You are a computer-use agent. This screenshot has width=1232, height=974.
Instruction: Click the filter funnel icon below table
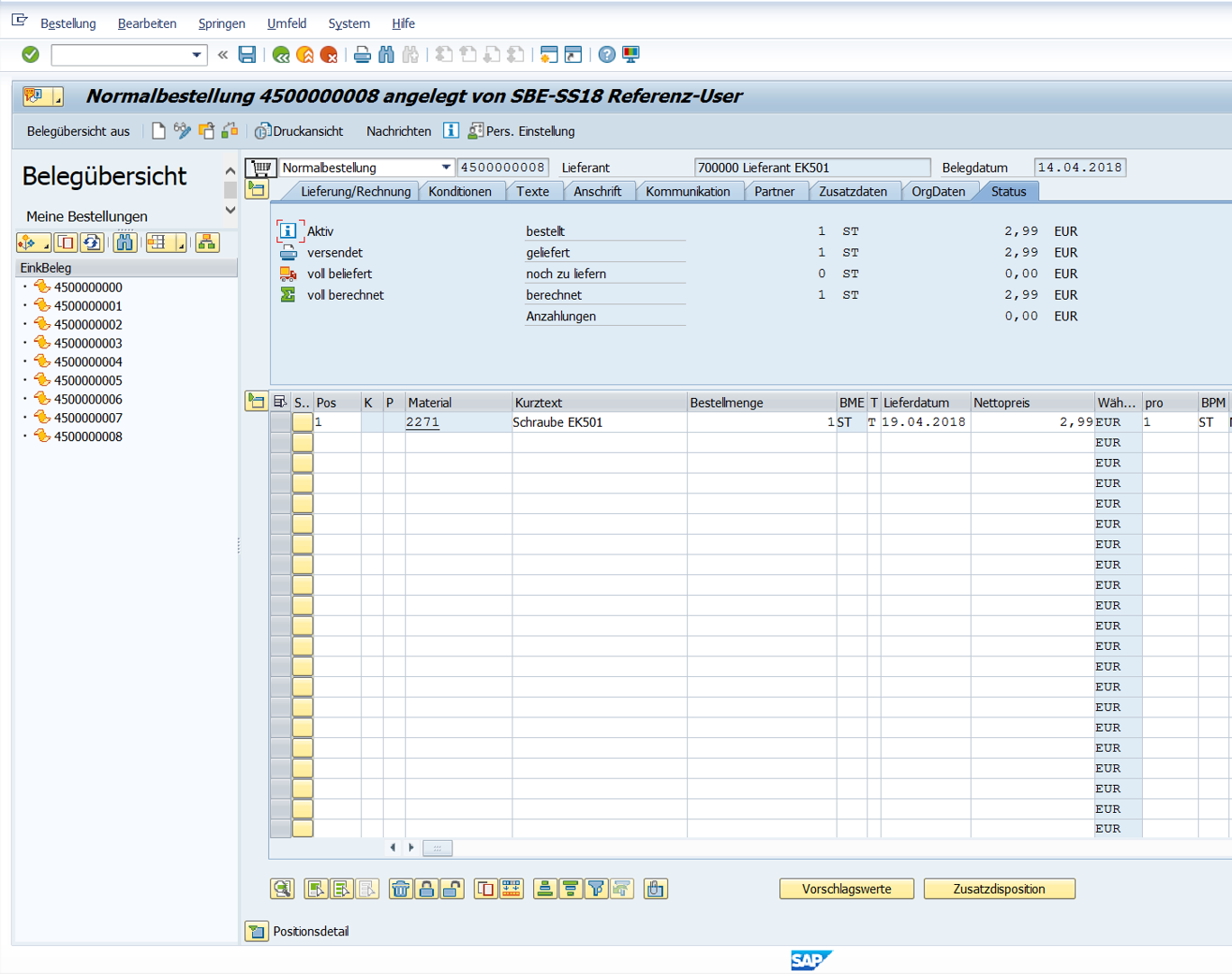pos(595,889)
